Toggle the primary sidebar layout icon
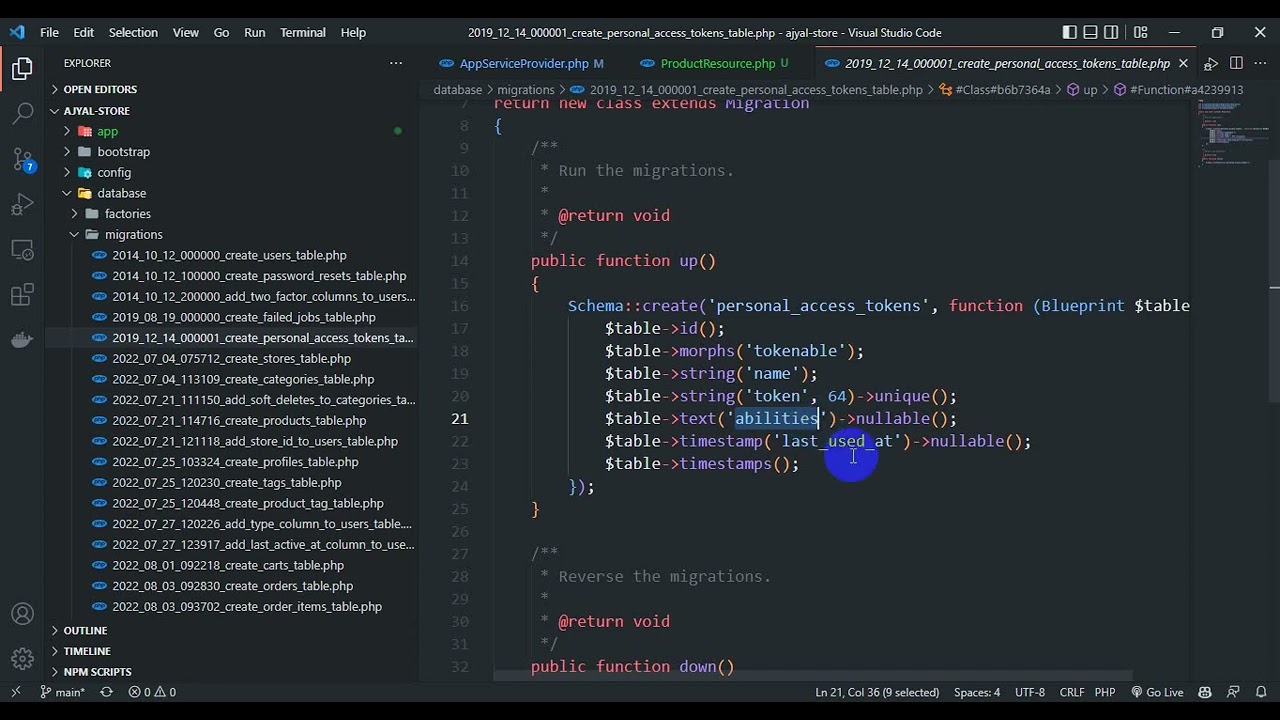The height and width of the screenshot is (720, 1280). (x=1069, y=32)
